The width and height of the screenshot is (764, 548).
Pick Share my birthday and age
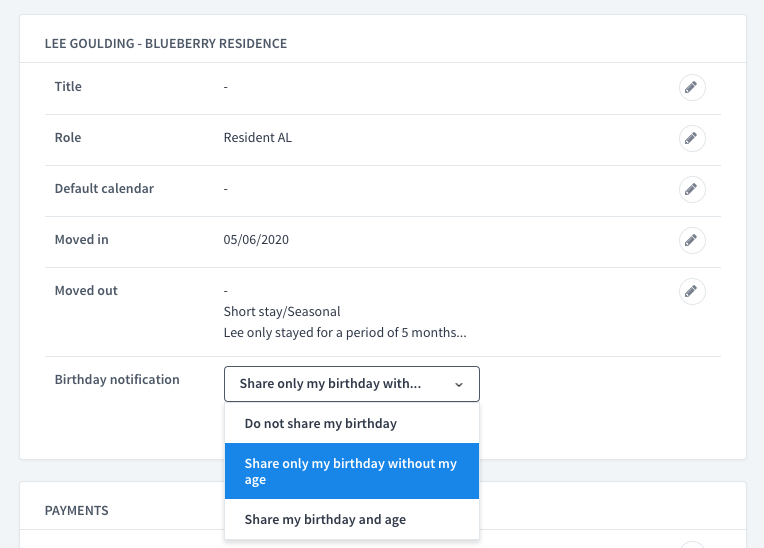[352, 519]
